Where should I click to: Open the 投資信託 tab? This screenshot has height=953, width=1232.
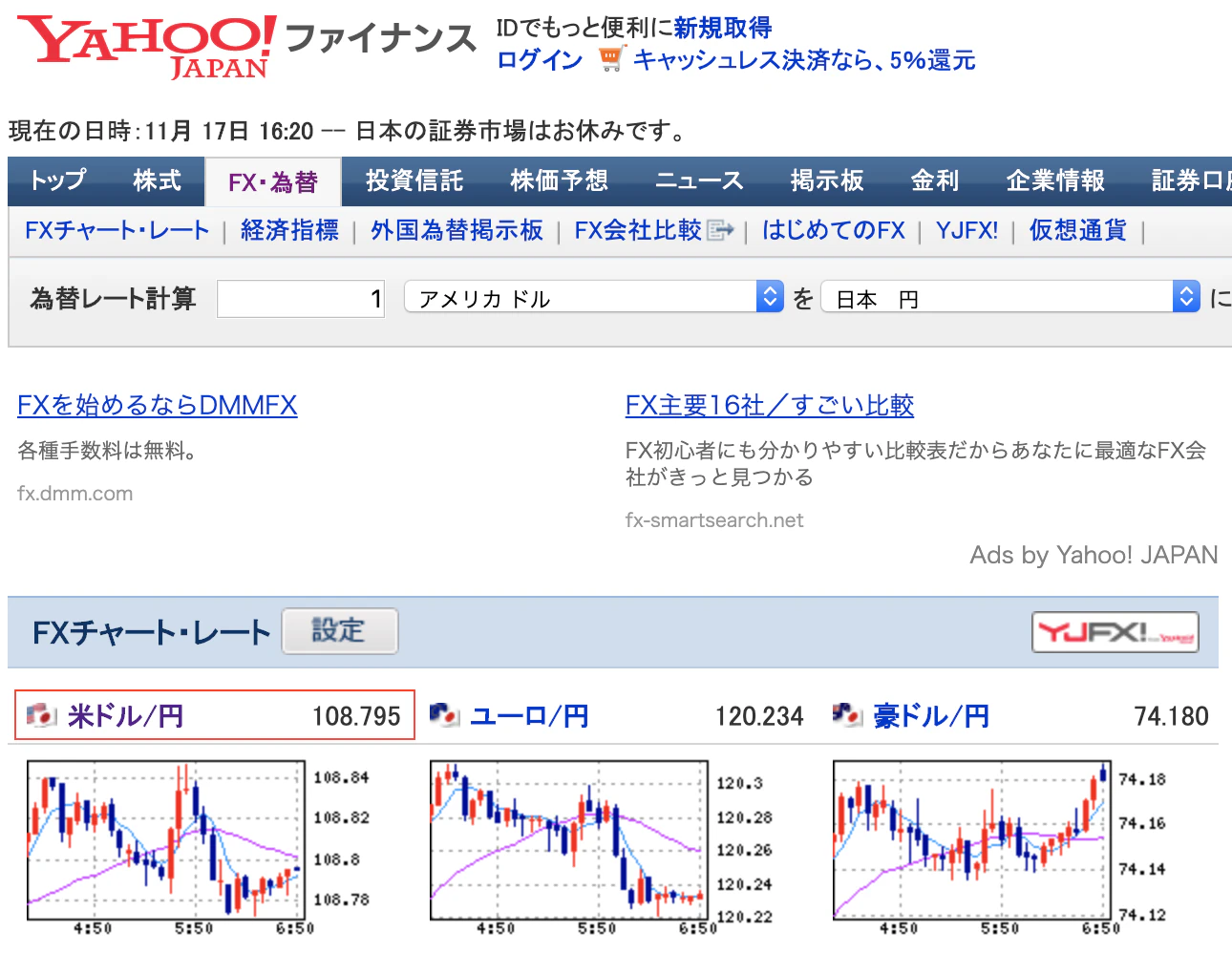pos(414,180)
